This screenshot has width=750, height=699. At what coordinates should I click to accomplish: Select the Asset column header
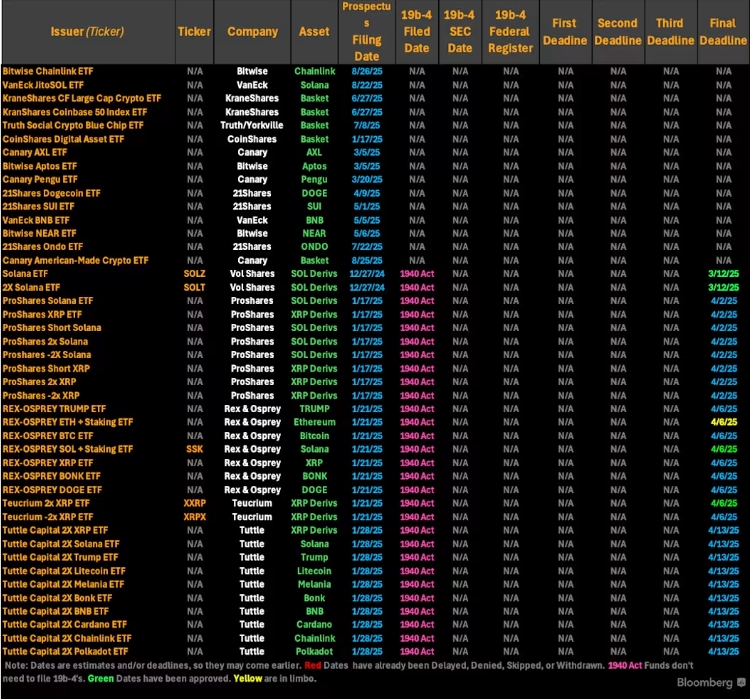pyautogui.click(x=314, y=31)
